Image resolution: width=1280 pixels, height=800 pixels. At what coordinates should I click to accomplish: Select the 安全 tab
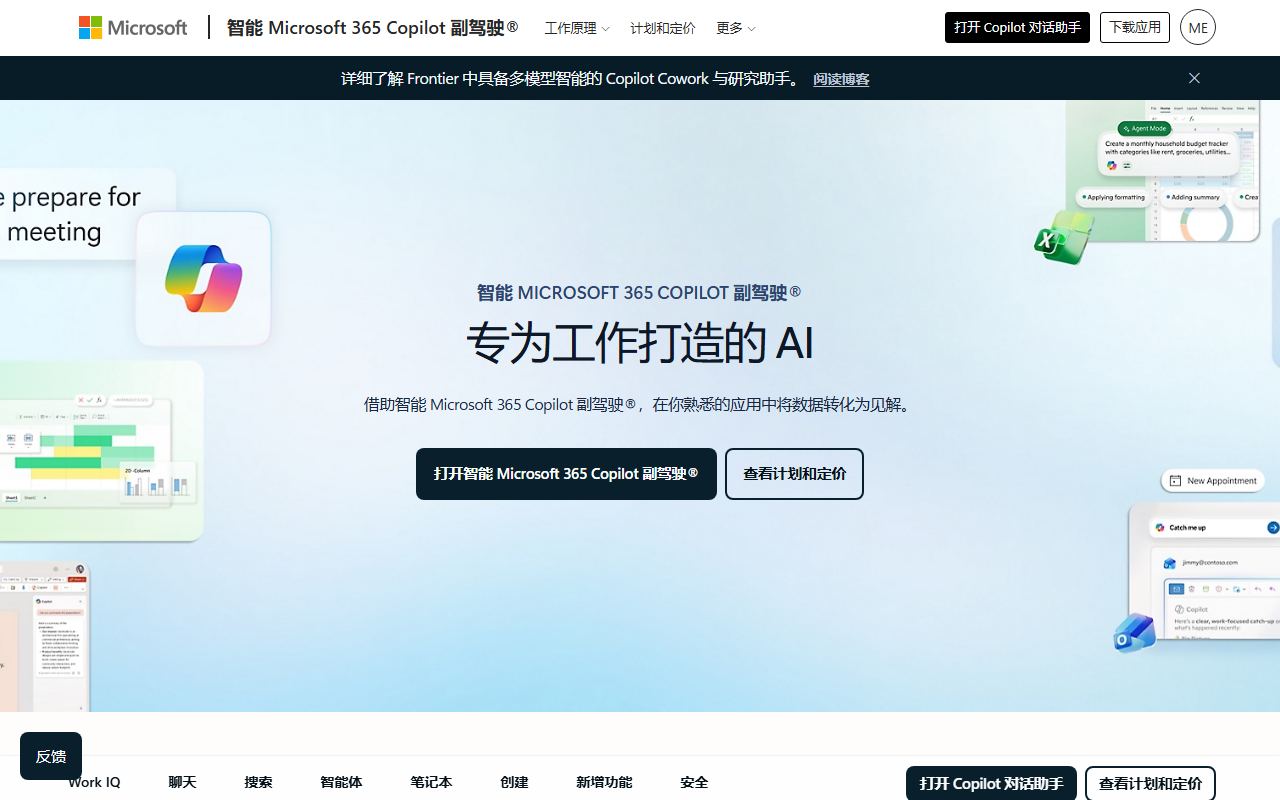coord(694,782)
